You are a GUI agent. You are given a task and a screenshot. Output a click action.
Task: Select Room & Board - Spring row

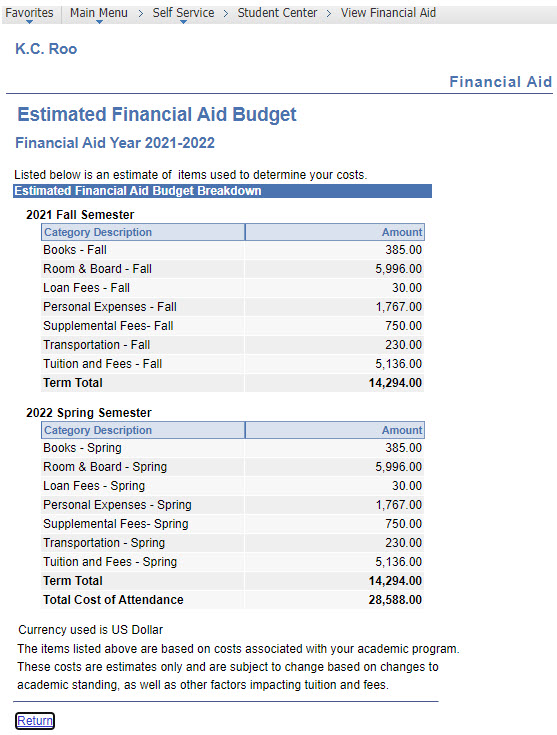coord(233,467)
